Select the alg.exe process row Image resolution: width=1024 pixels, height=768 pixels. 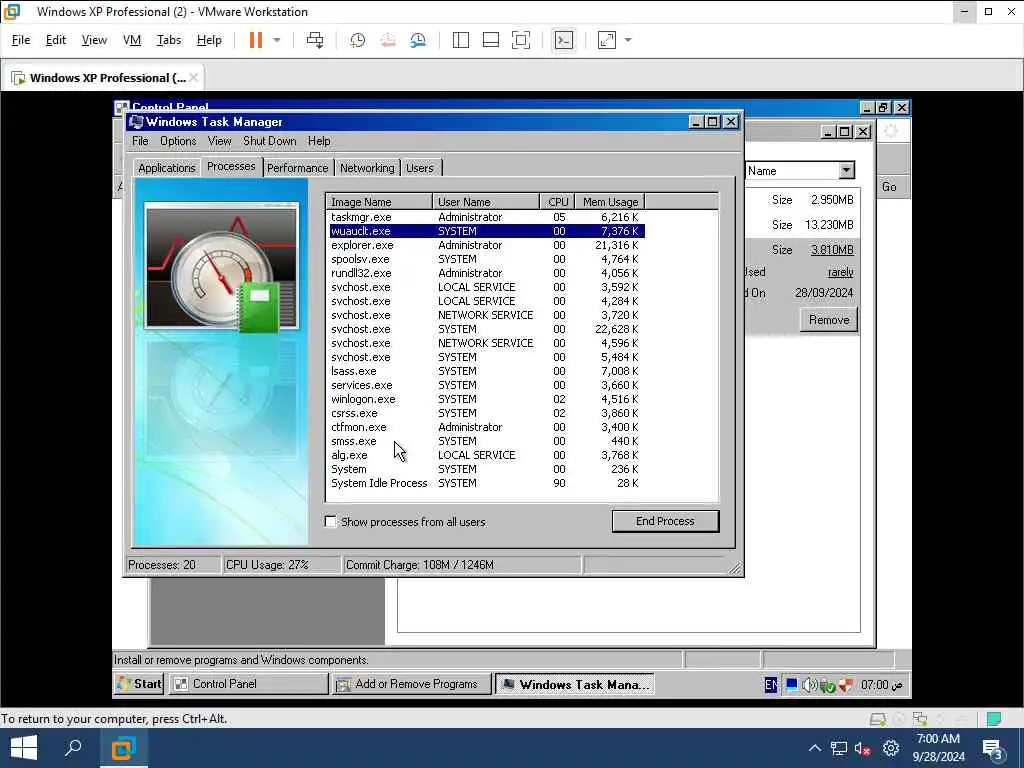[x=486, y=455]
